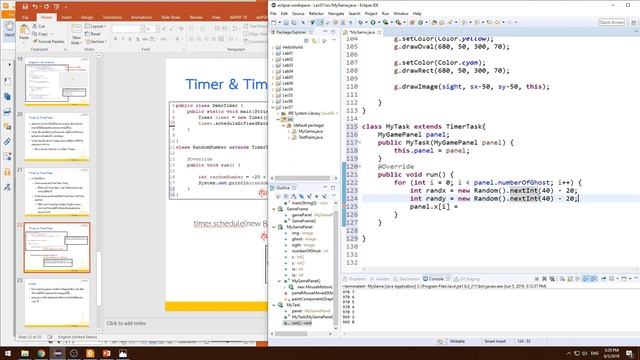Open the Eclipse Refactor menu
The image size is (640, 360).
tap(316, 13)
